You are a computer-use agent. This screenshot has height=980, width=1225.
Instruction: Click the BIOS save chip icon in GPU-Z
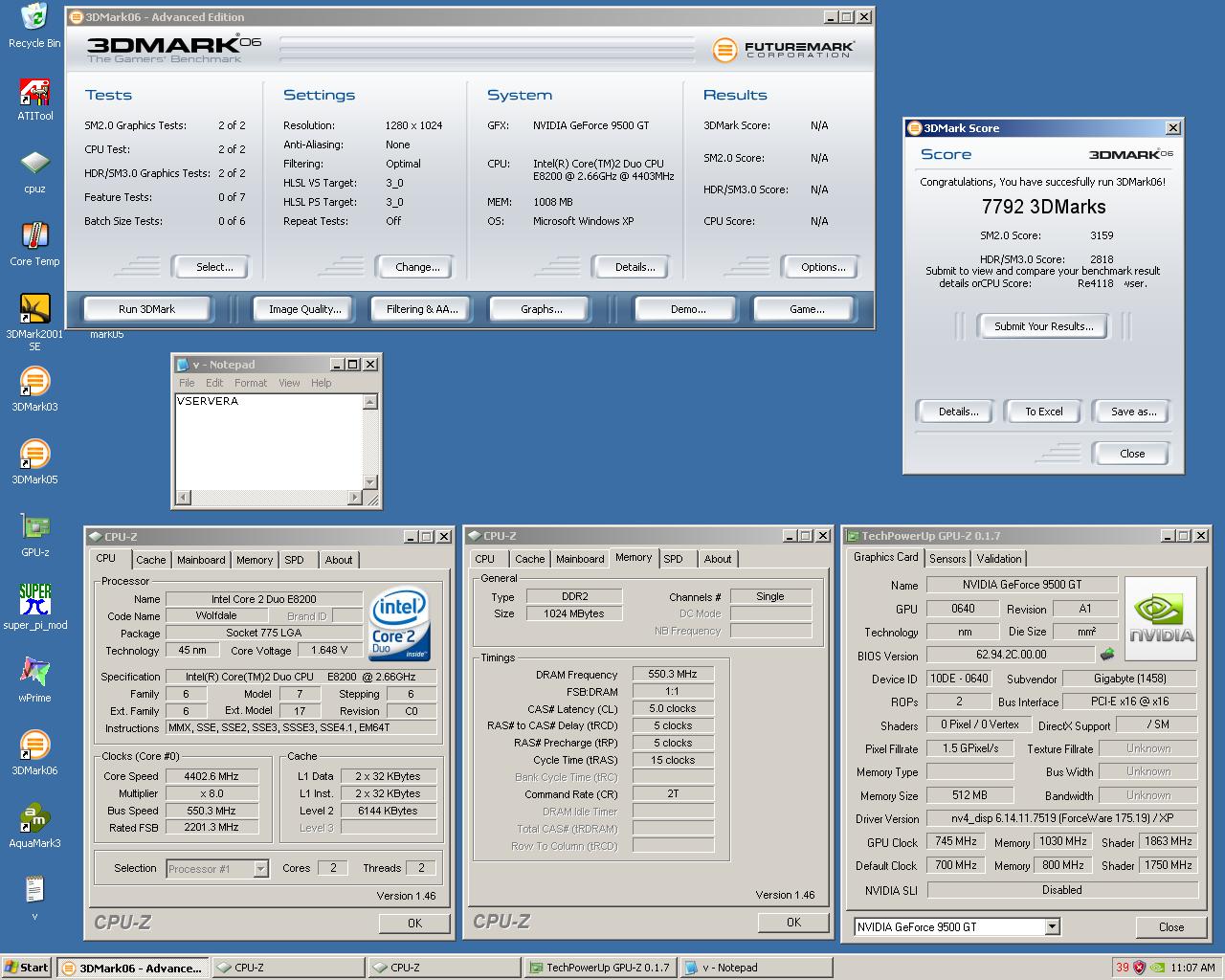(1107, 656)
